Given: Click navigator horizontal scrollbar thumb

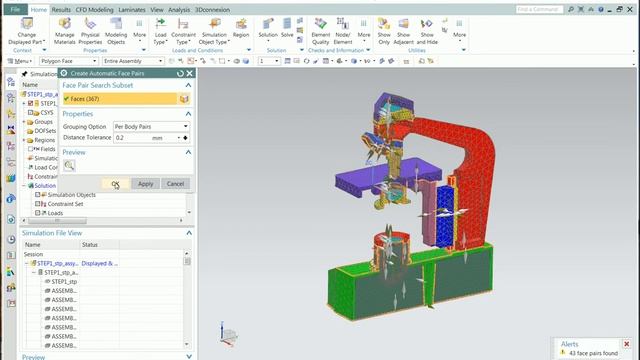Looking at the screenshot, I should click(57, 220).
